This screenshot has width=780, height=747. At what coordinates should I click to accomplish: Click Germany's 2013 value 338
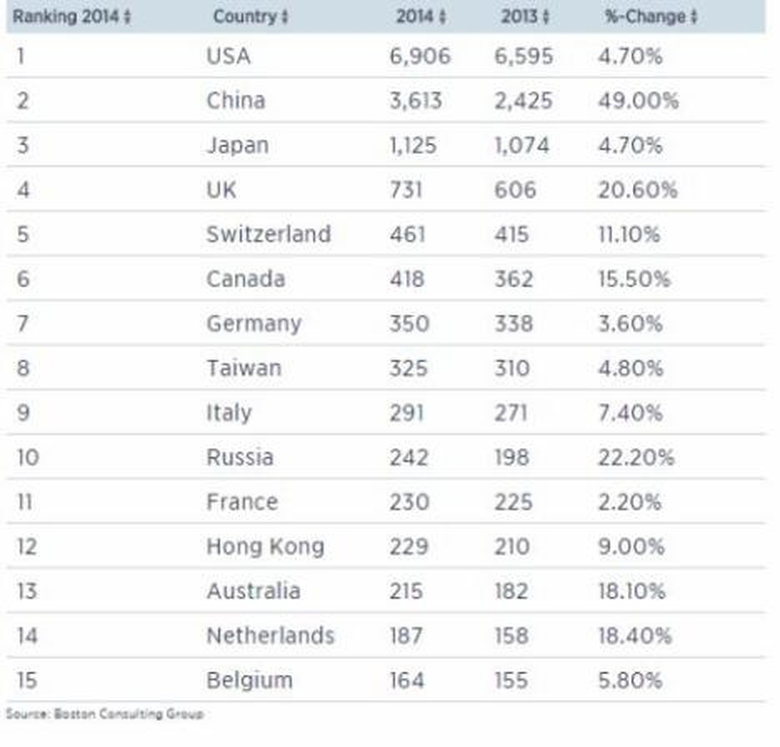tap(513, 323)
